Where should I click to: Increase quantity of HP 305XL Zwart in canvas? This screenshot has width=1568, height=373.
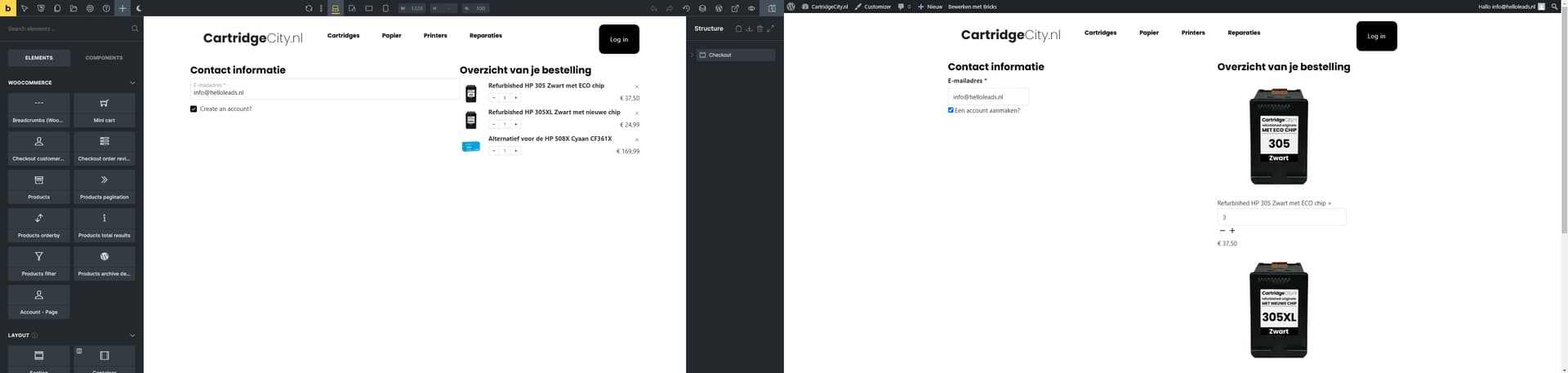515,124
